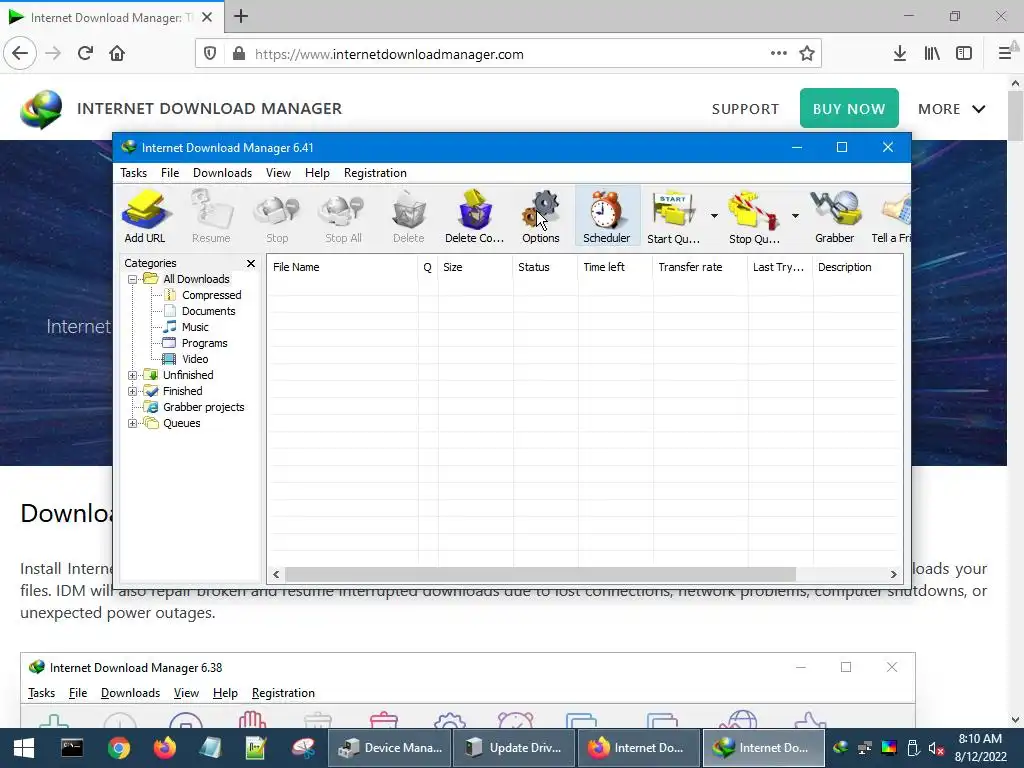Image resolution: width=1024 pixels, height=768 pixels.
Task: Open the Help menu in IDM
Action: pyautogui.click(x=317, y=173)
